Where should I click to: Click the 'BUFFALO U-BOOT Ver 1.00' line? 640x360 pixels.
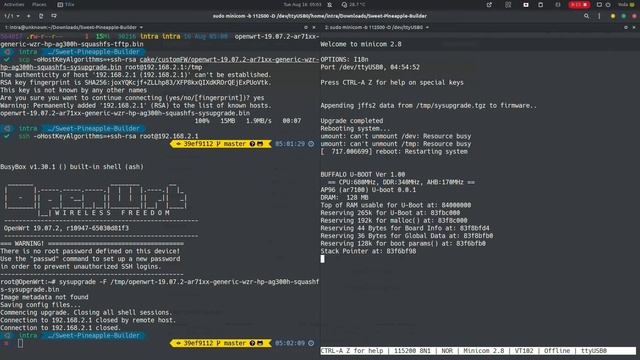pyautogui.click(x=363, y=174)
